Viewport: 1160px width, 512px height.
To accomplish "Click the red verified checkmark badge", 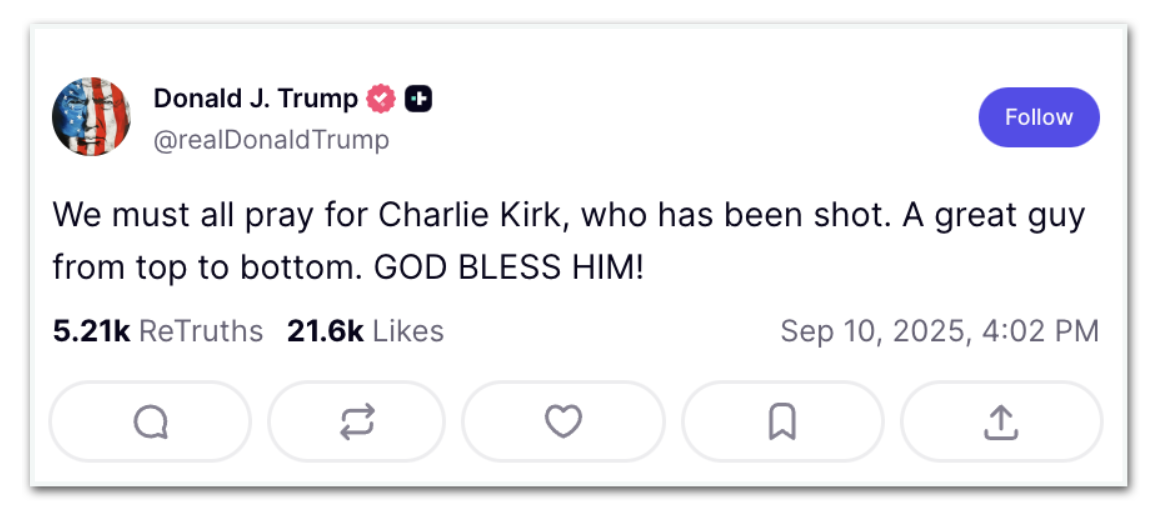I will click(381, 99).
